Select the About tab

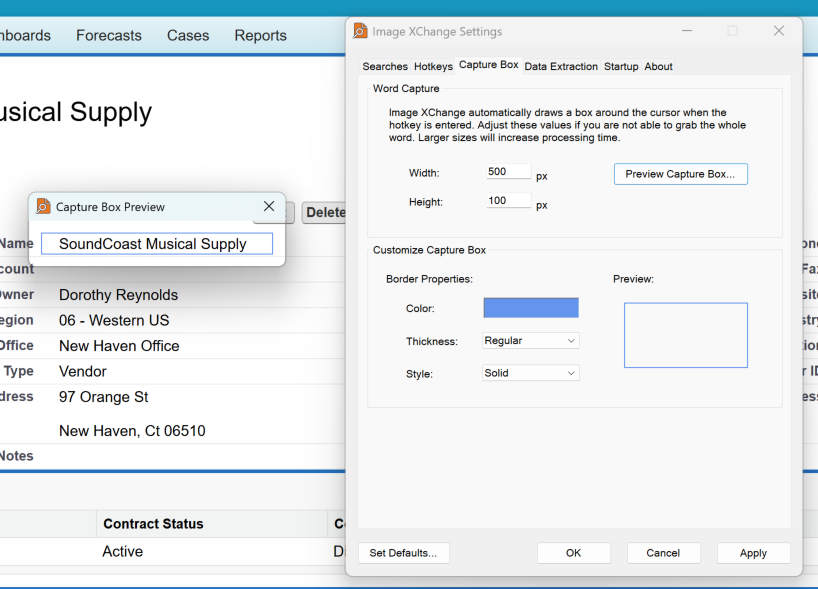pos(658,67)
